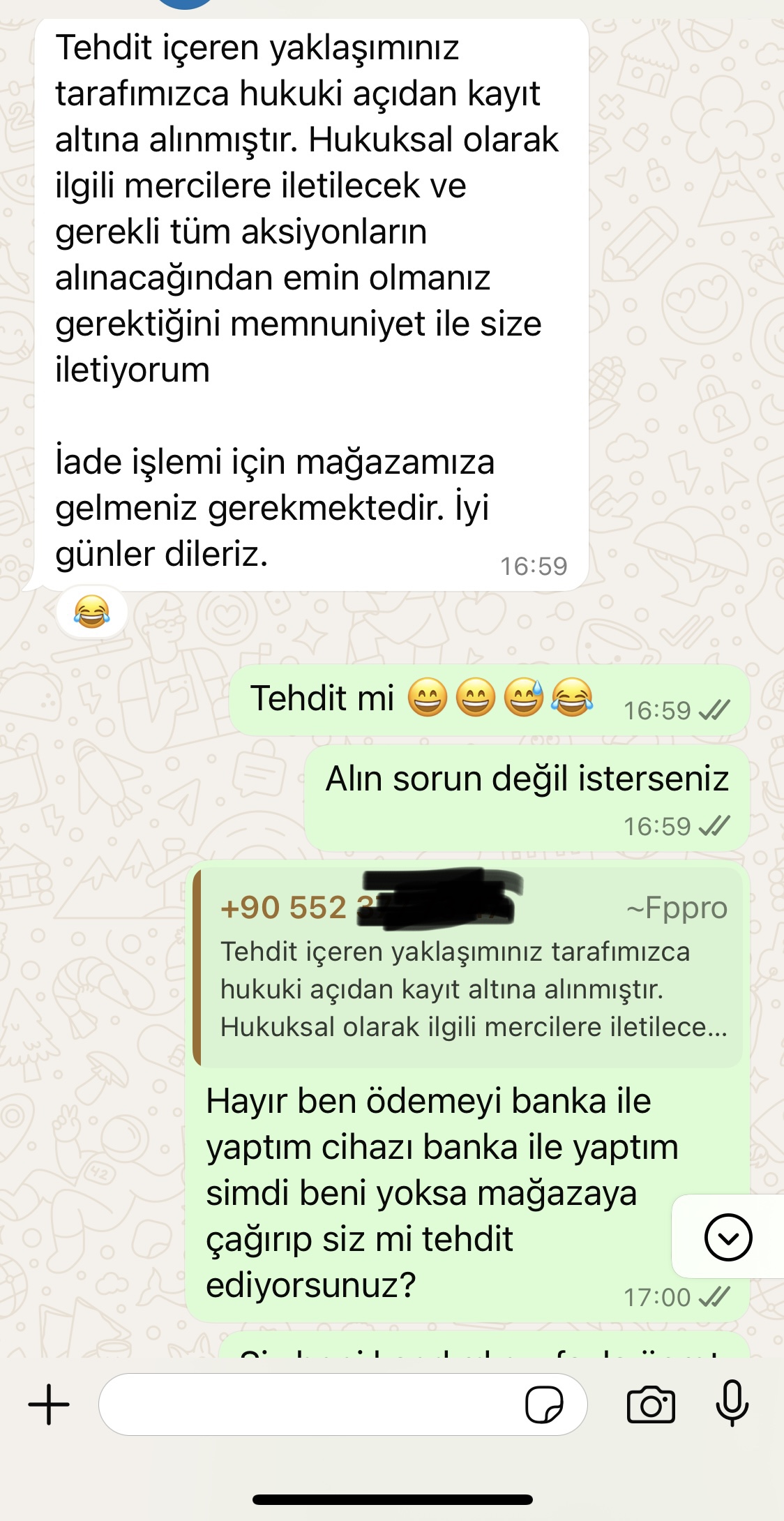Open the sticker picker icon
784x1521 pixels.
pos(544,1404)
